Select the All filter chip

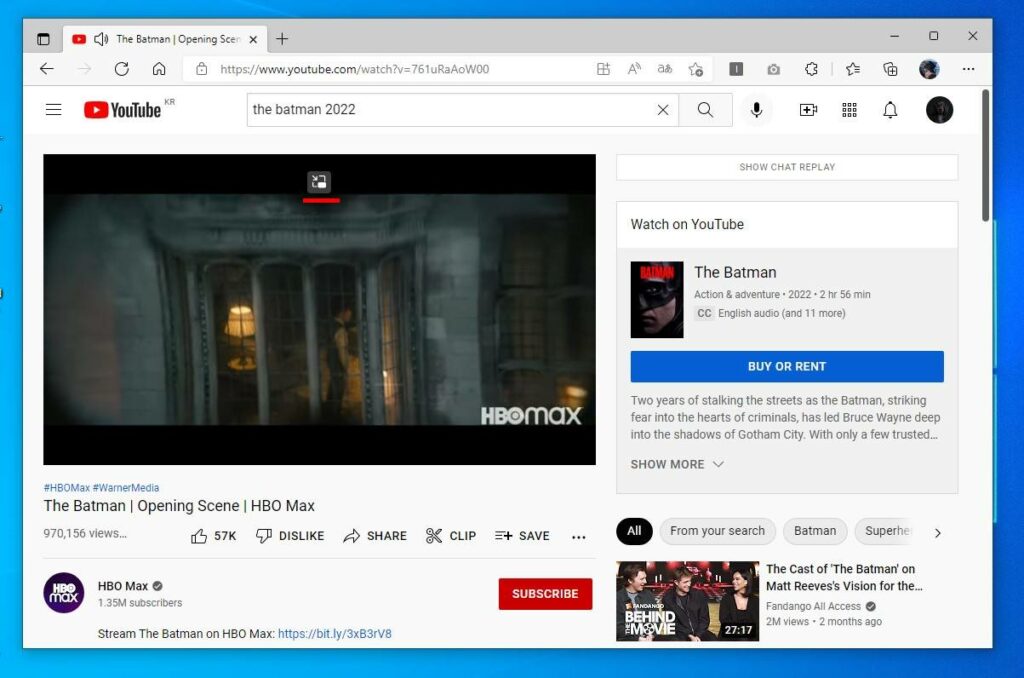[634, 531]
